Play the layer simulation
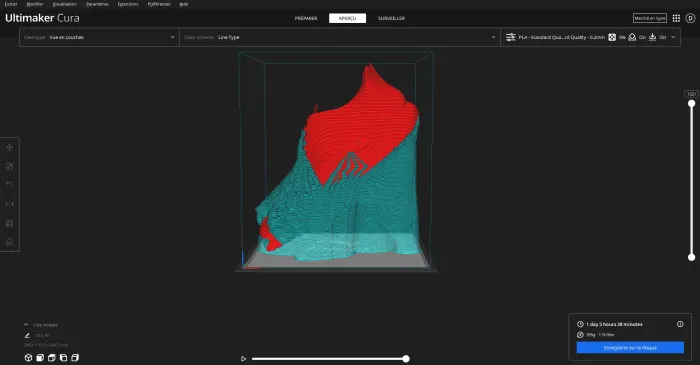 243,359
